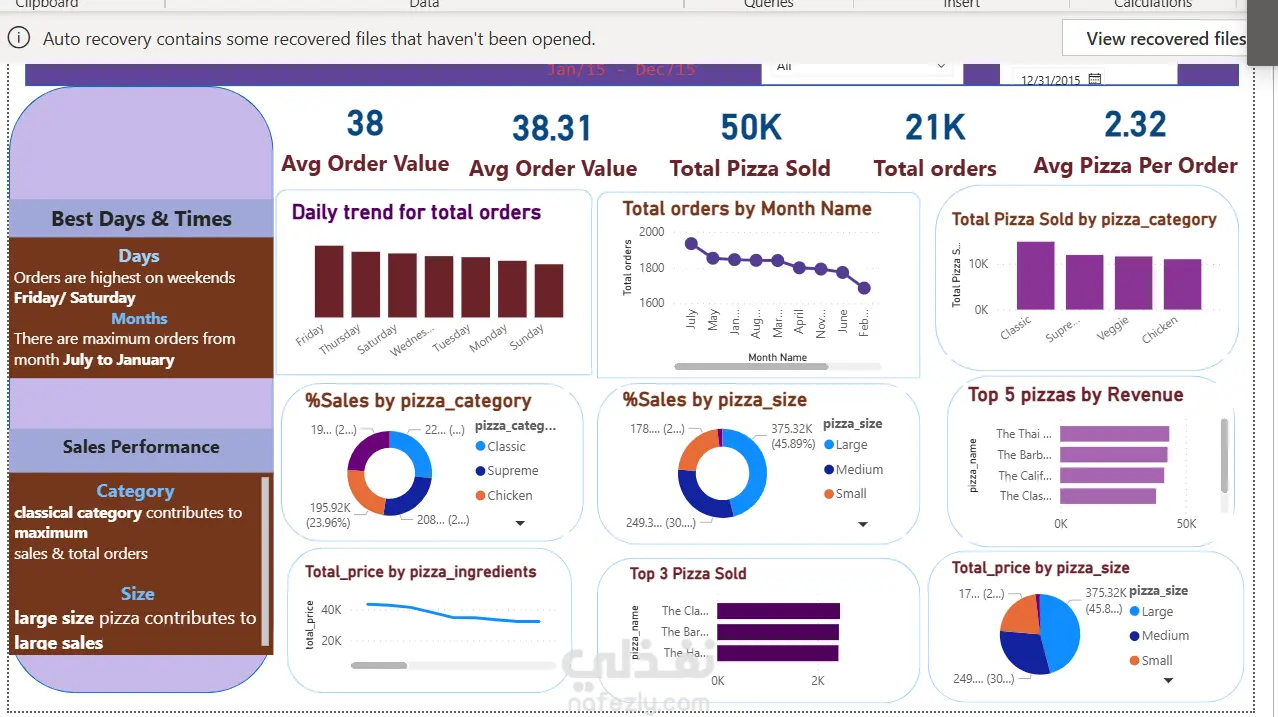This screenshot has height=717, width=1278.
Task: Open the All slicer dropdown
Action: click(x=940, y=67)
